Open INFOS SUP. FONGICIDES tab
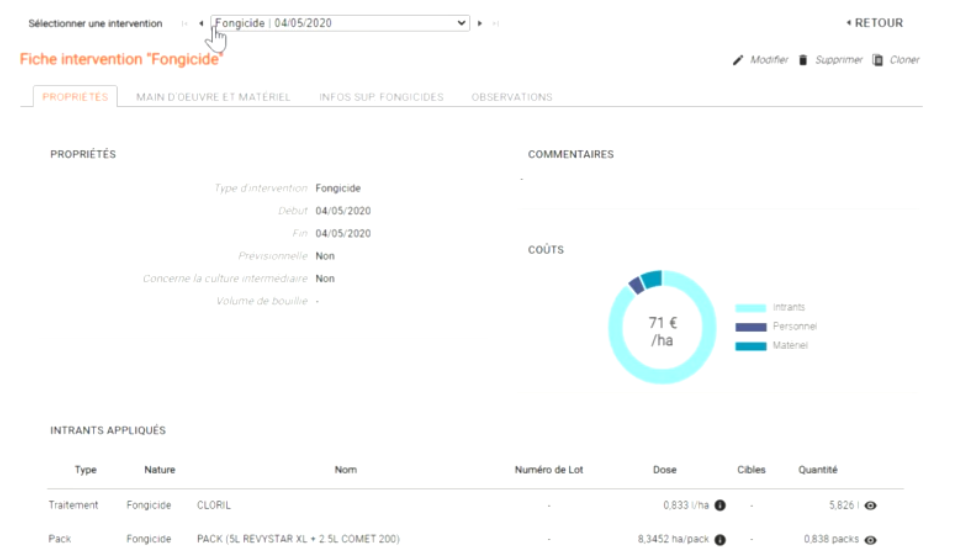The image size is (980, 554). [x=381, y=97]
